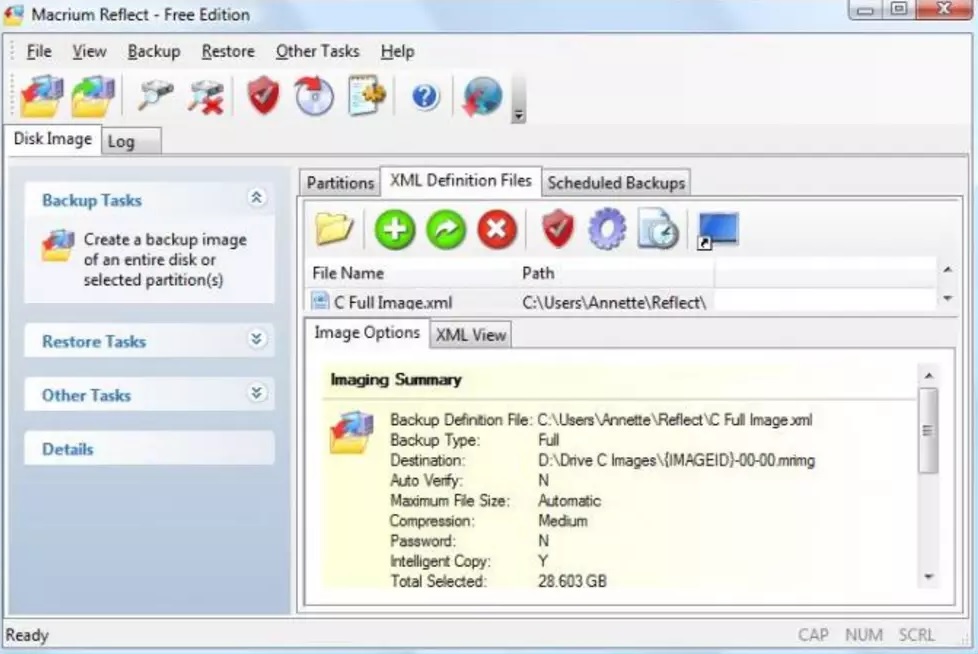Screen dimensions: 978x654
Task: Click the Total Selected value 28.603 GB
Action: [572, 581]
